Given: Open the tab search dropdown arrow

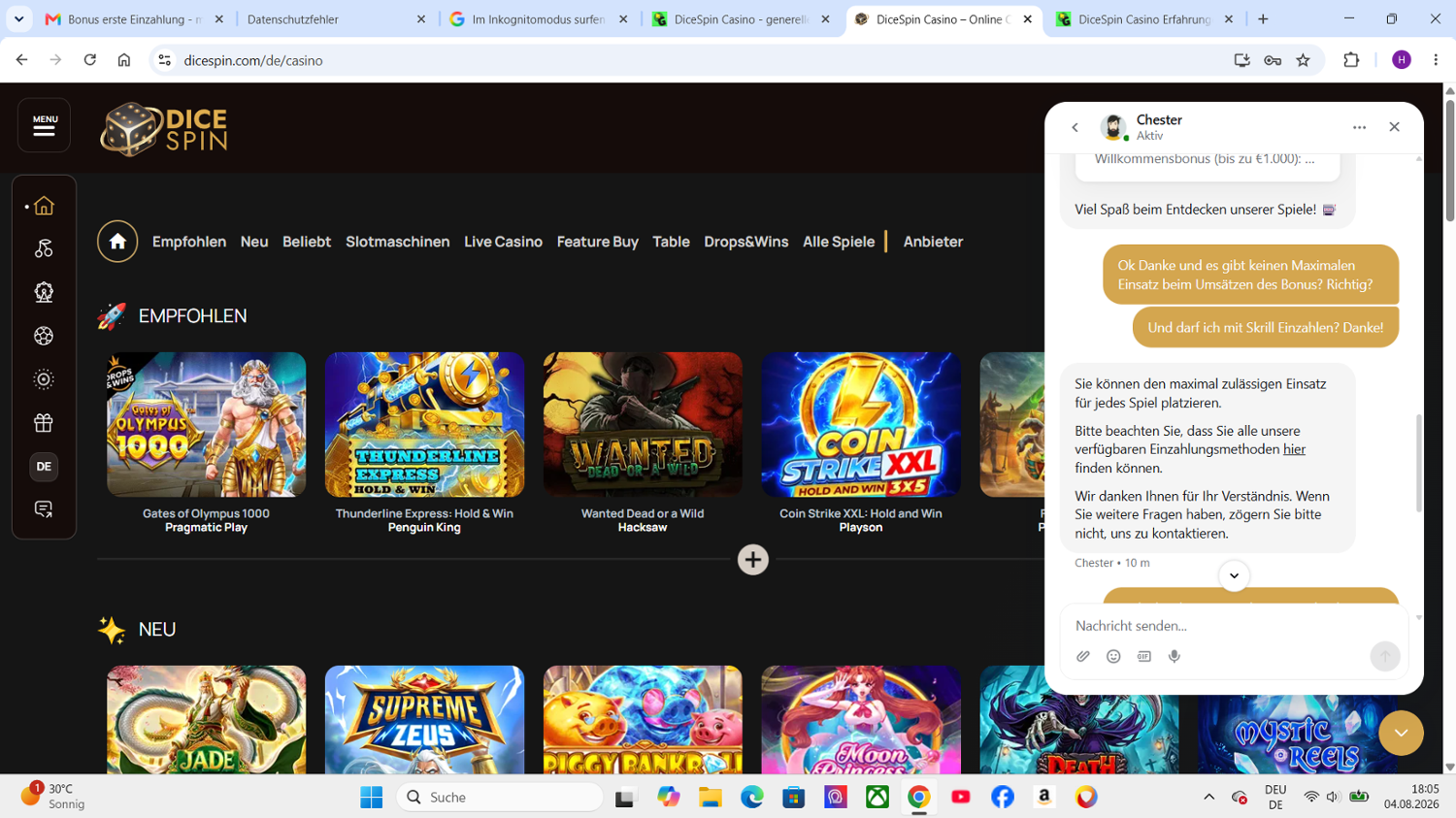Looking at the screenshot, I should pos(18,19).
